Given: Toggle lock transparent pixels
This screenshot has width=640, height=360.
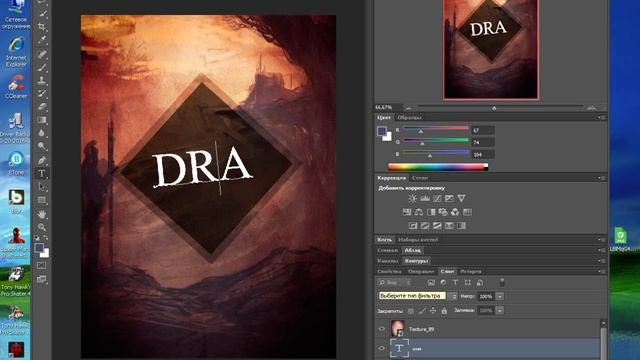Looking at the screenshot, I should click(411, 311).
